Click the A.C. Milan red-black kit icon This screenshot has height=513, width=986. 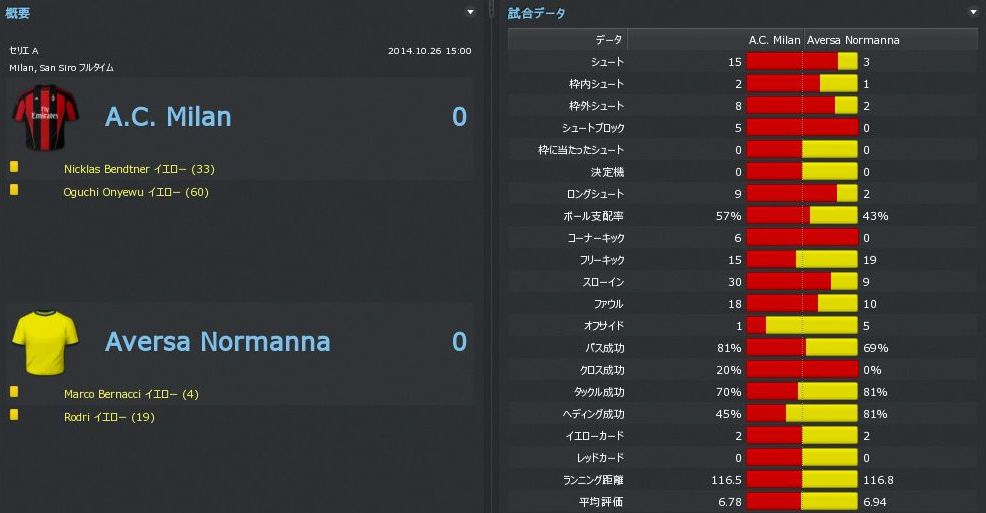(x=38, y=116)
